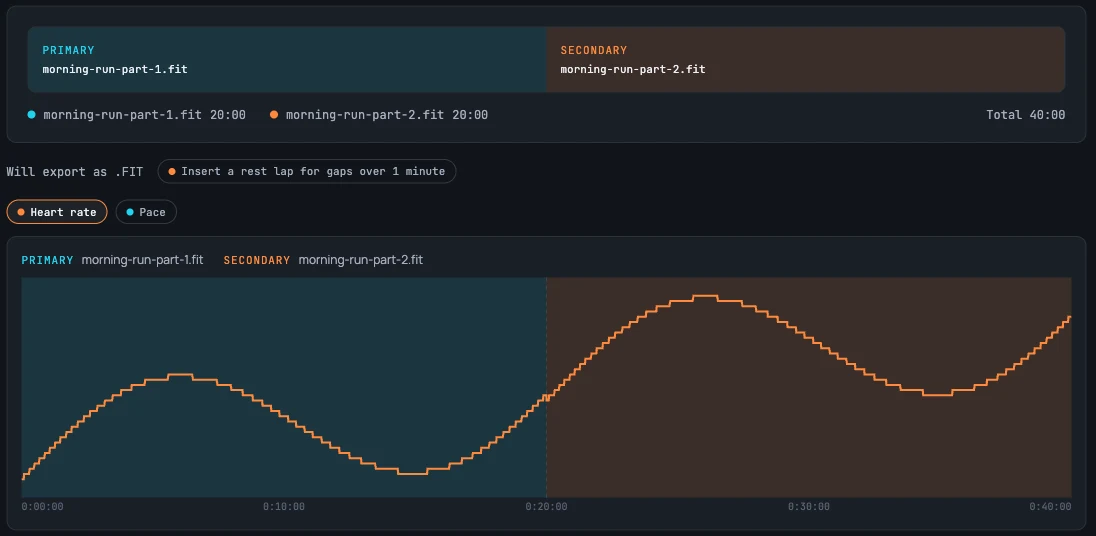Click the cyan dot inside the Pace pill
The width and height of the screenshot is (1096, 536).
[129, 212]
